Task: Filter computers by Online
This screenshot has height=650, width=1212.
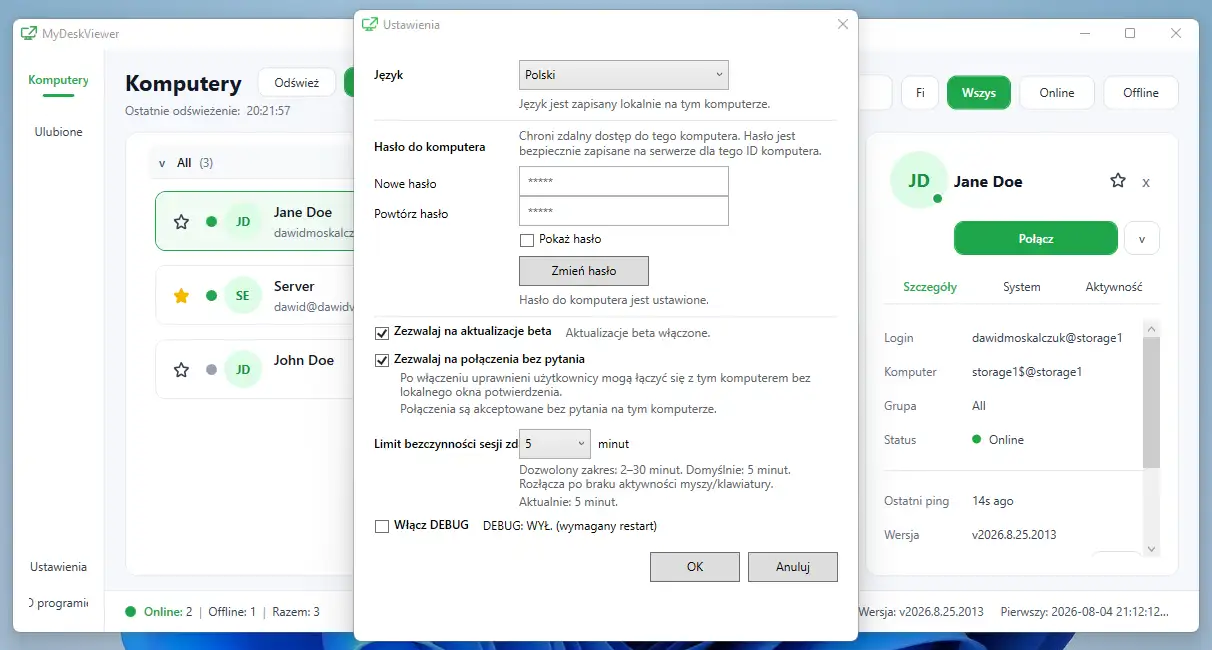Action: pos(1057,93)
